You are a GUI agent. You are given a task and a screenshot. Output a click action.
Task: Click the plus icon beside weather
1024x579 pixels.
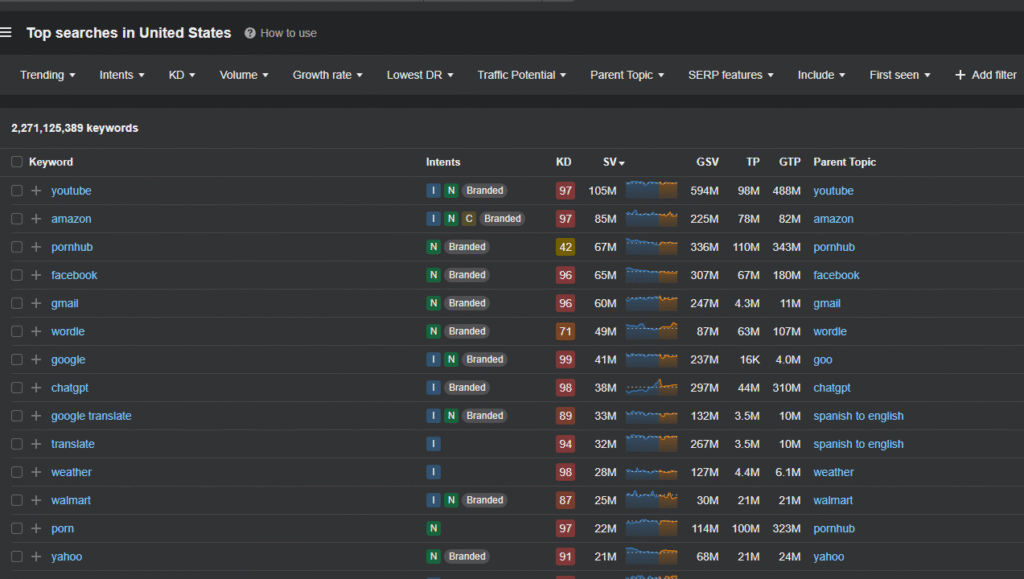pos(37,472)
